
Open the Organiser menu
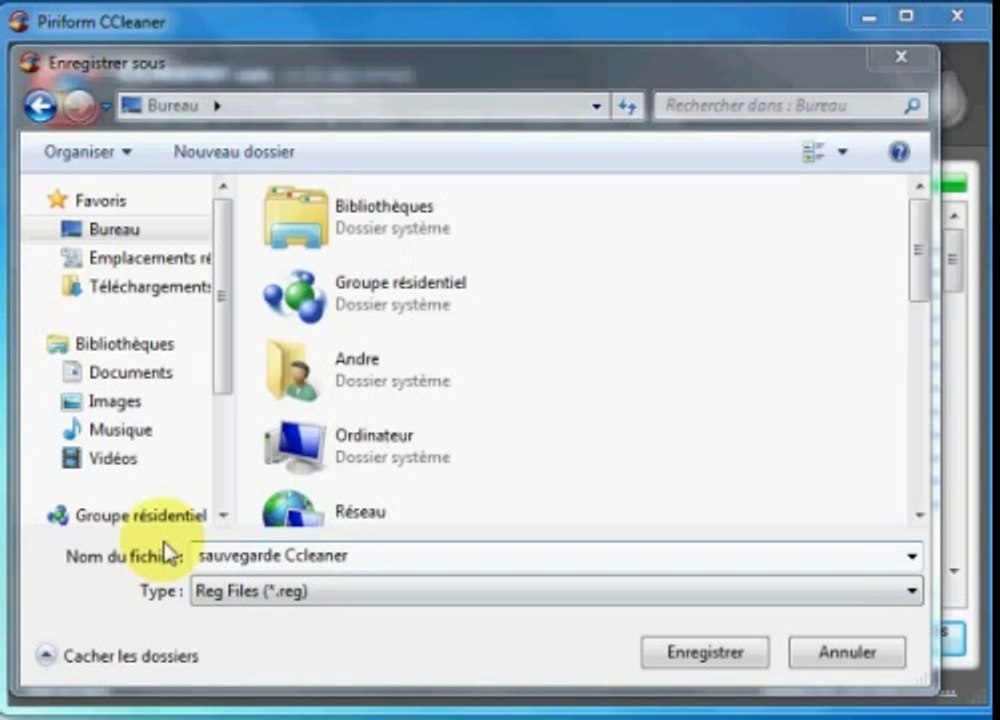88,152
